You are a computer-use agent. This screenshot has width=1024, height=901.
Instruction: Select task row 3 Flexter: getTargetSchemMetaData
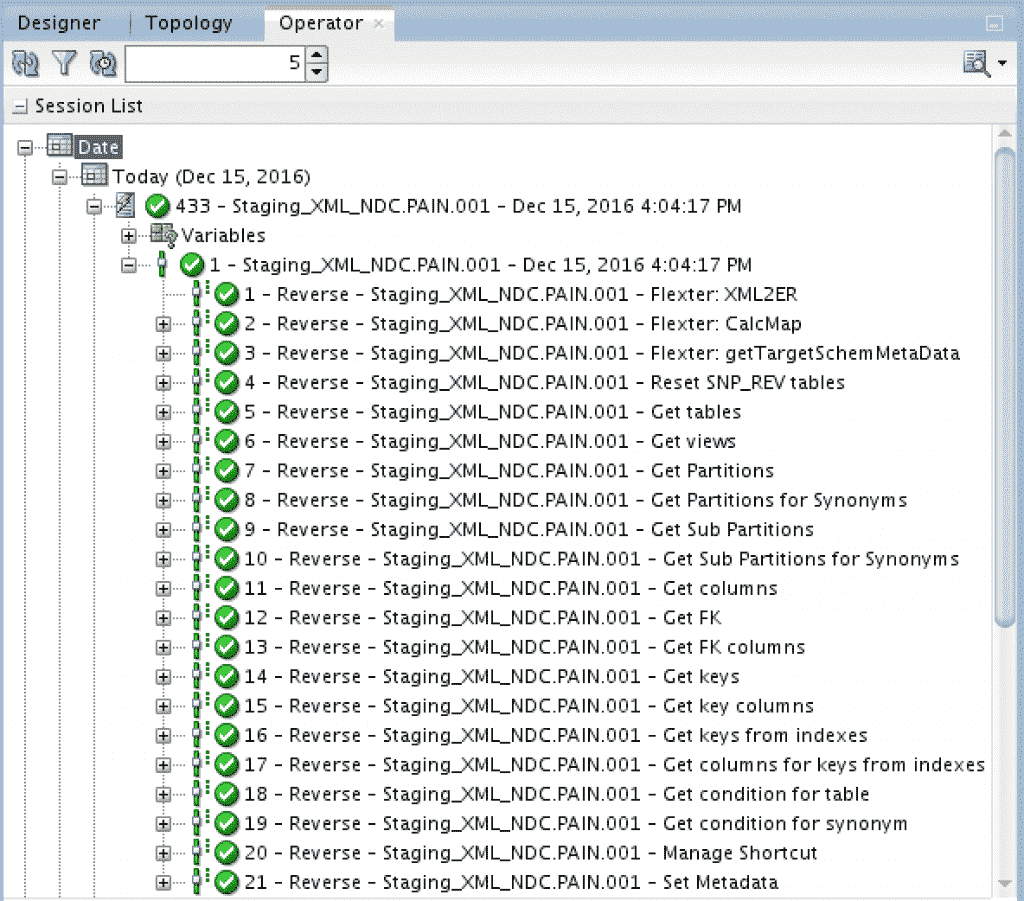[x=601, y=353]
